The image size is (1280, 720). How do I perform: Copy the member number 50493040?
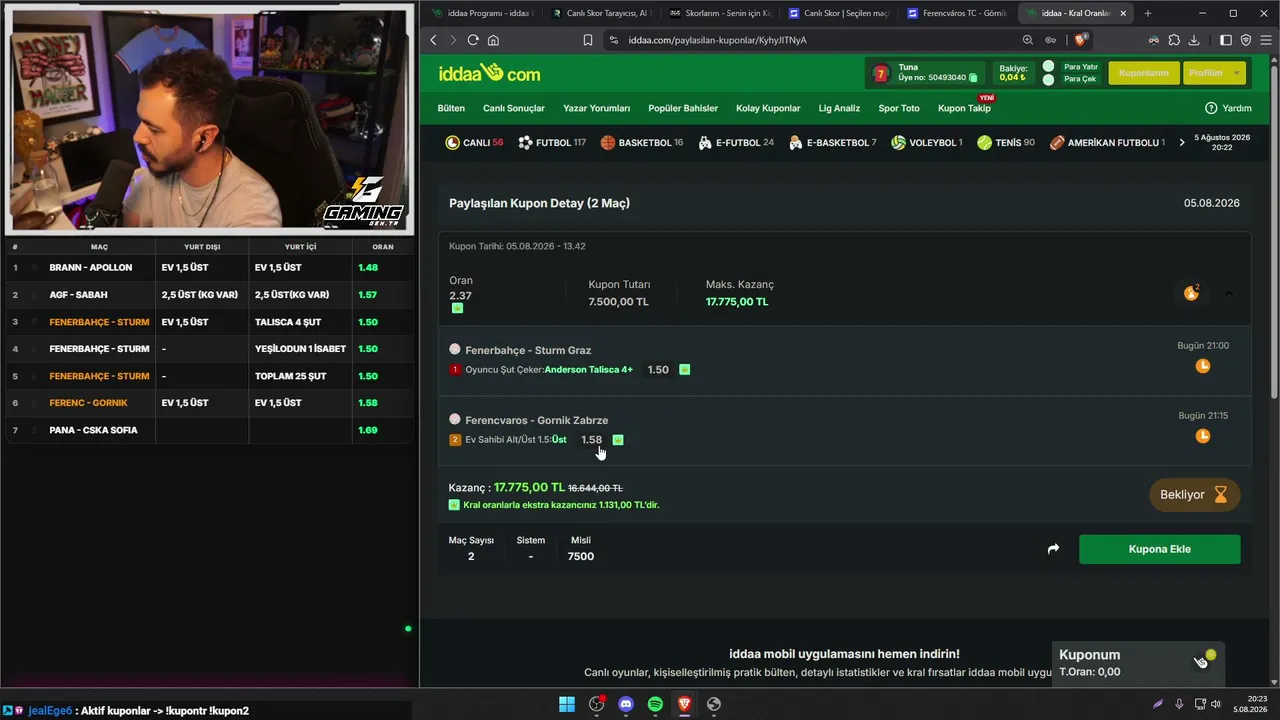point(973,78)
